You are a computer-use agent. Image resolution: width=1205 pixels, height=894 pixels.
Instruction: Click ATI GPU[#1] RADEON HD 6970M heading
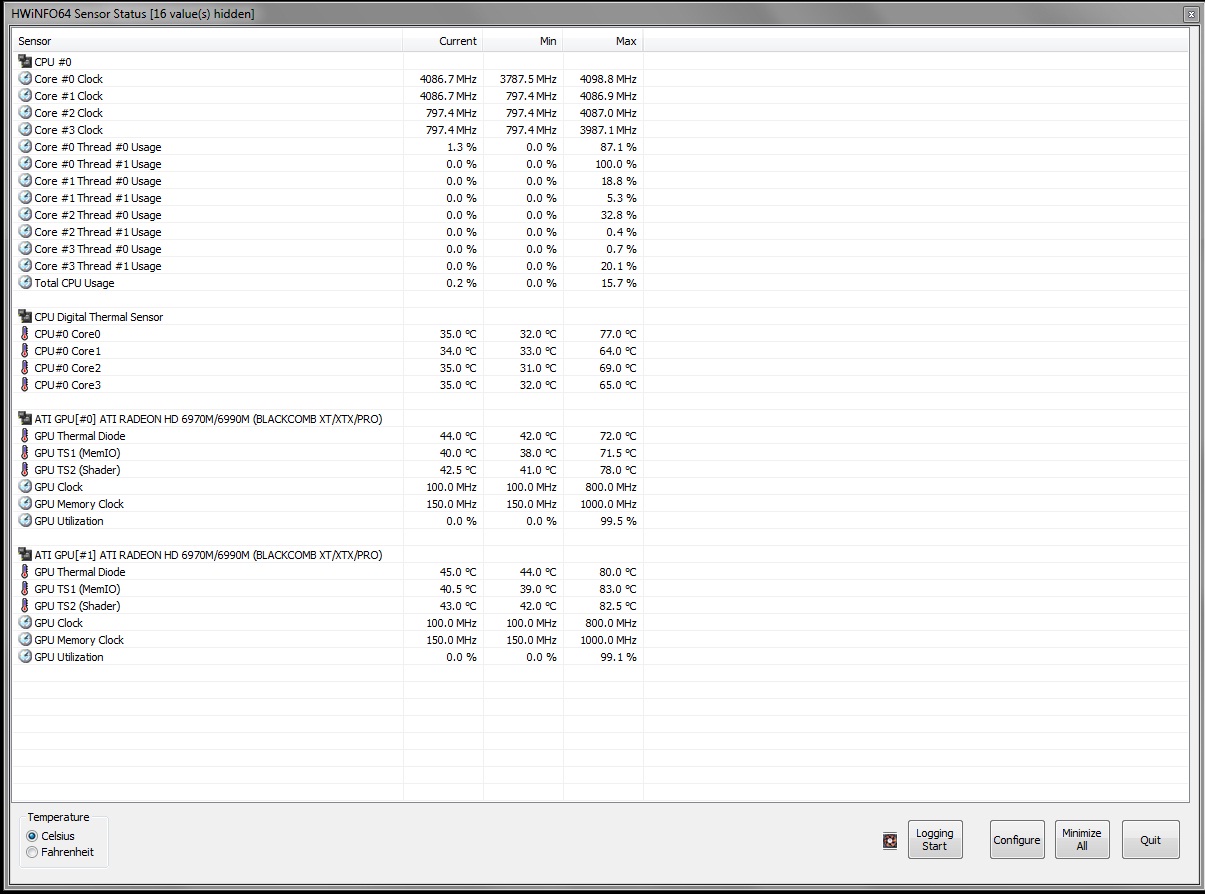click(x=208, y=555)
